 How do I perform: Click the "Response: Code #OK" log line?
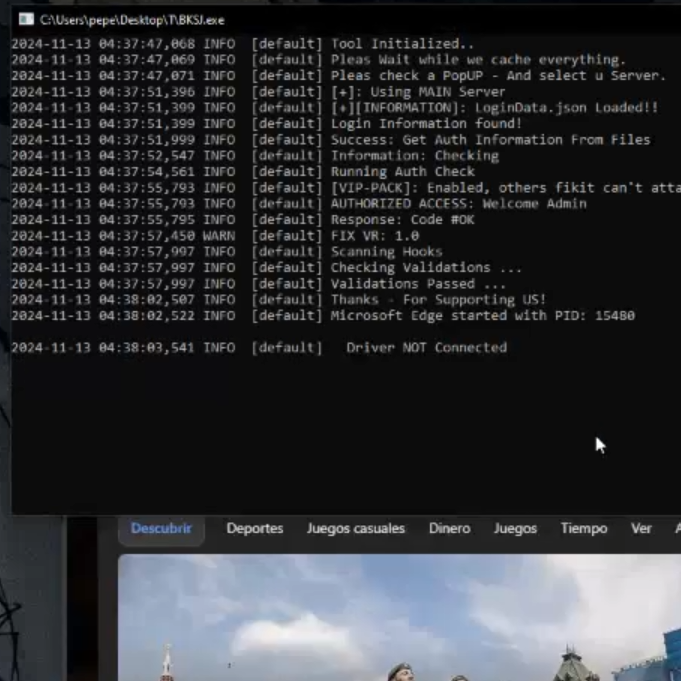click(x=402, y=219)
